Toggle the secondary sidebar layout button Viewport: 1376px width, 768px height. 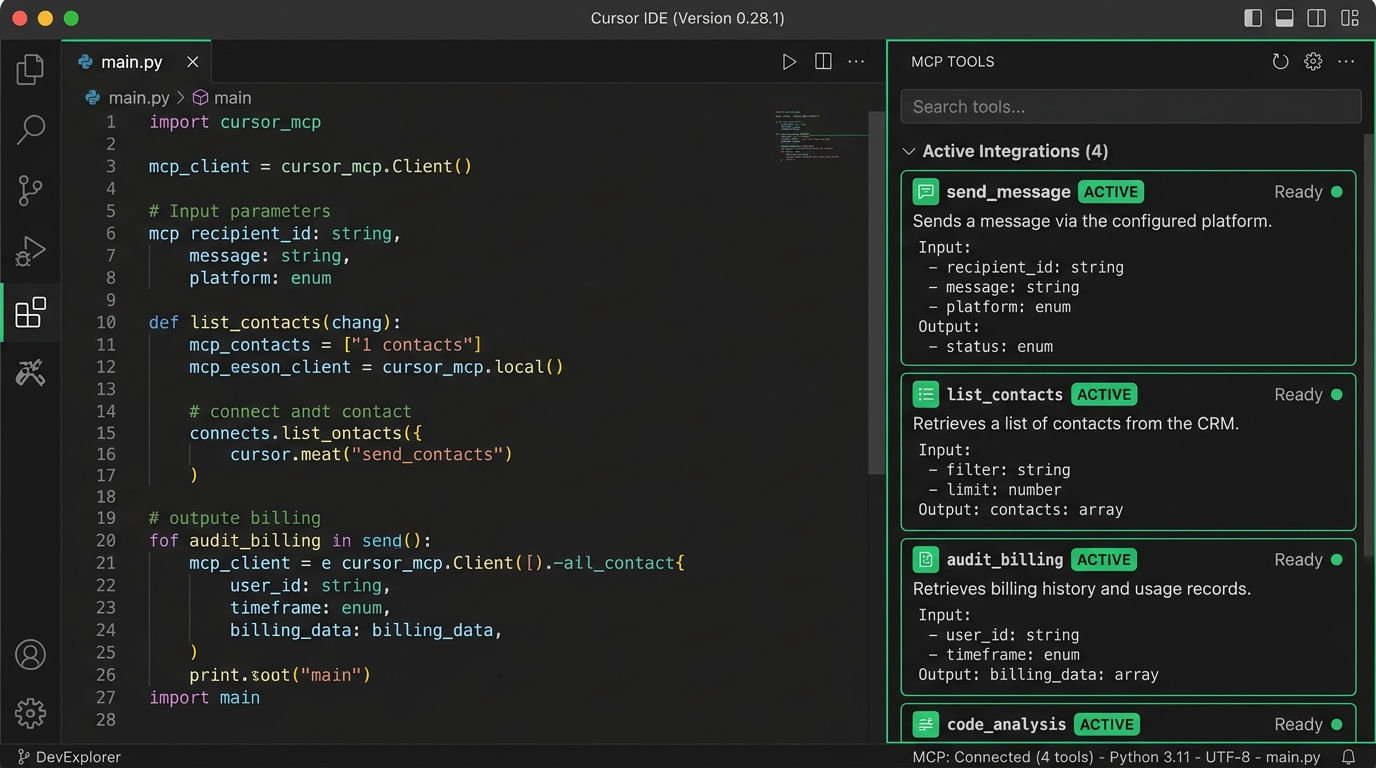tap(1317, 18)
